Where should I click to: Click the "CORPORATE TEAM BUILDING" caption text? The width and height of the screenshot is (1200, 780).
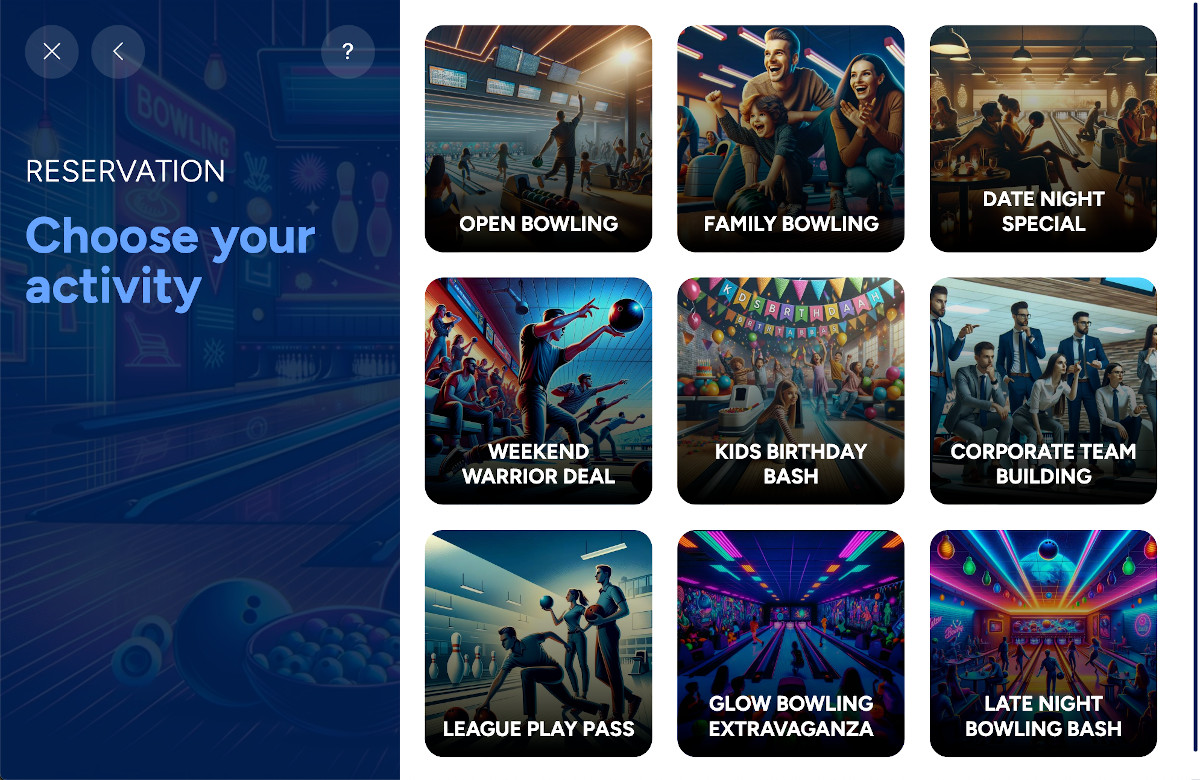click(x=1043, y=463)
